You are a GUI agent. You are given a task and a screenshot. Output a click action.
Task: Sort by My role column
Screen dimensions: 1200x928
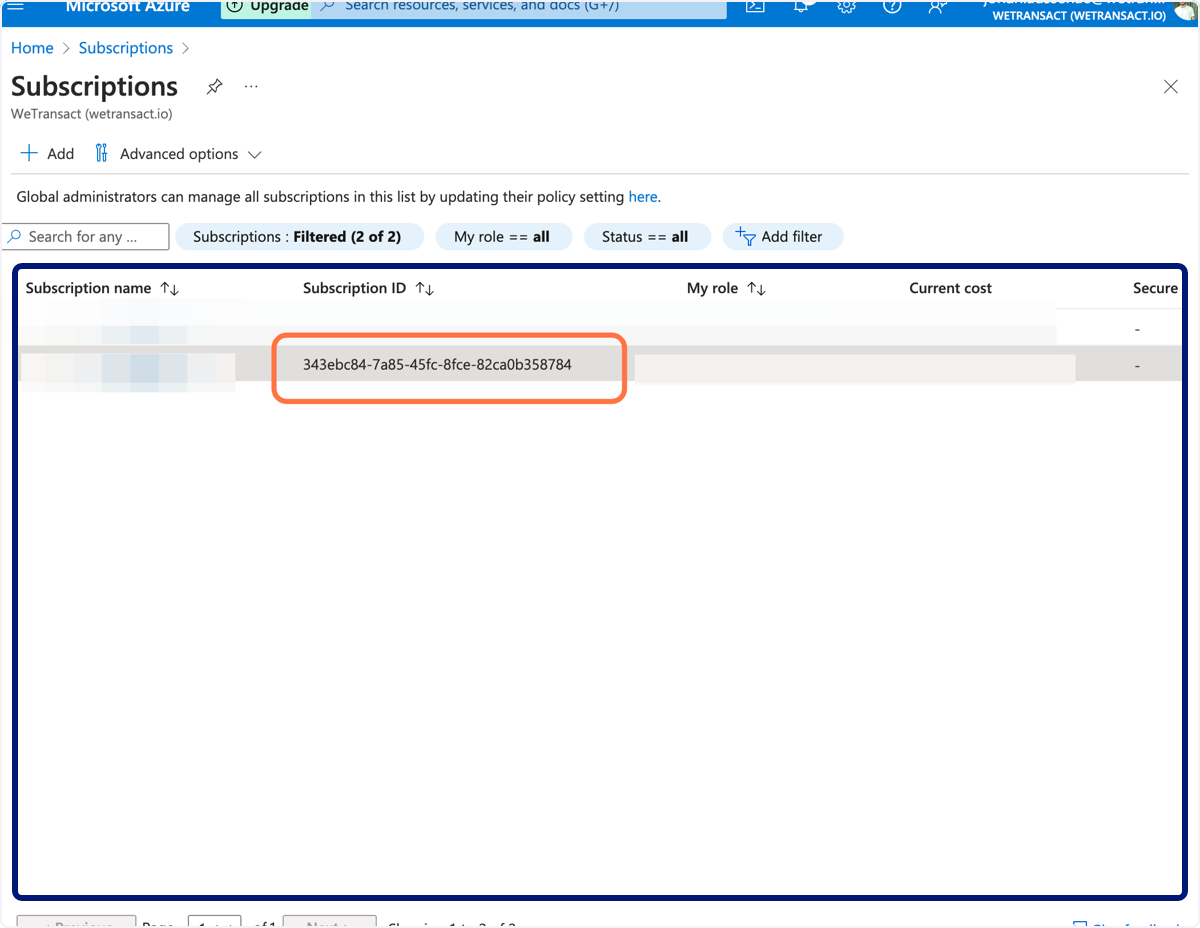pos(726,288)
